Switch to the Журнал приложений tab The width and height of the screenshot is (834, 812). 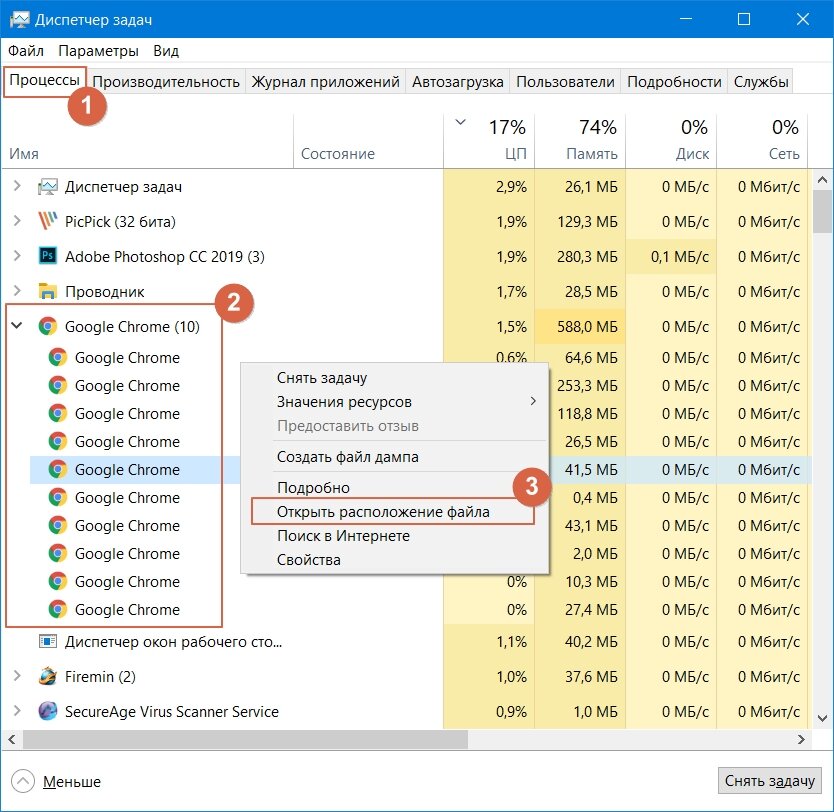326,82
